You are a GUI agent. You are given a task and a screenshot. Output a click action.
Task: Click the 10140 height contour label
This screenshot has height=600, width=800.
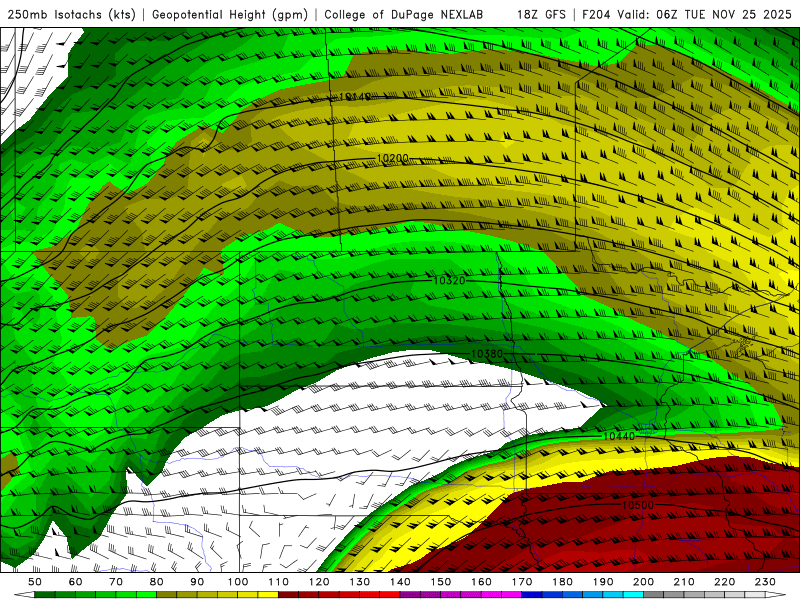pos(355,96)
